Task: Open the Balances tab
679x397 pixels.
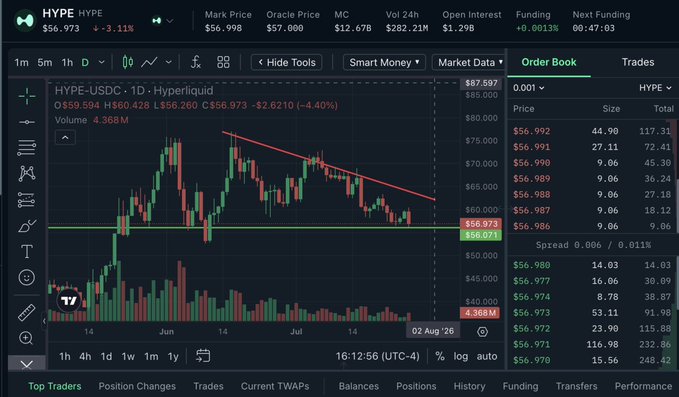Action: [359, 386]
